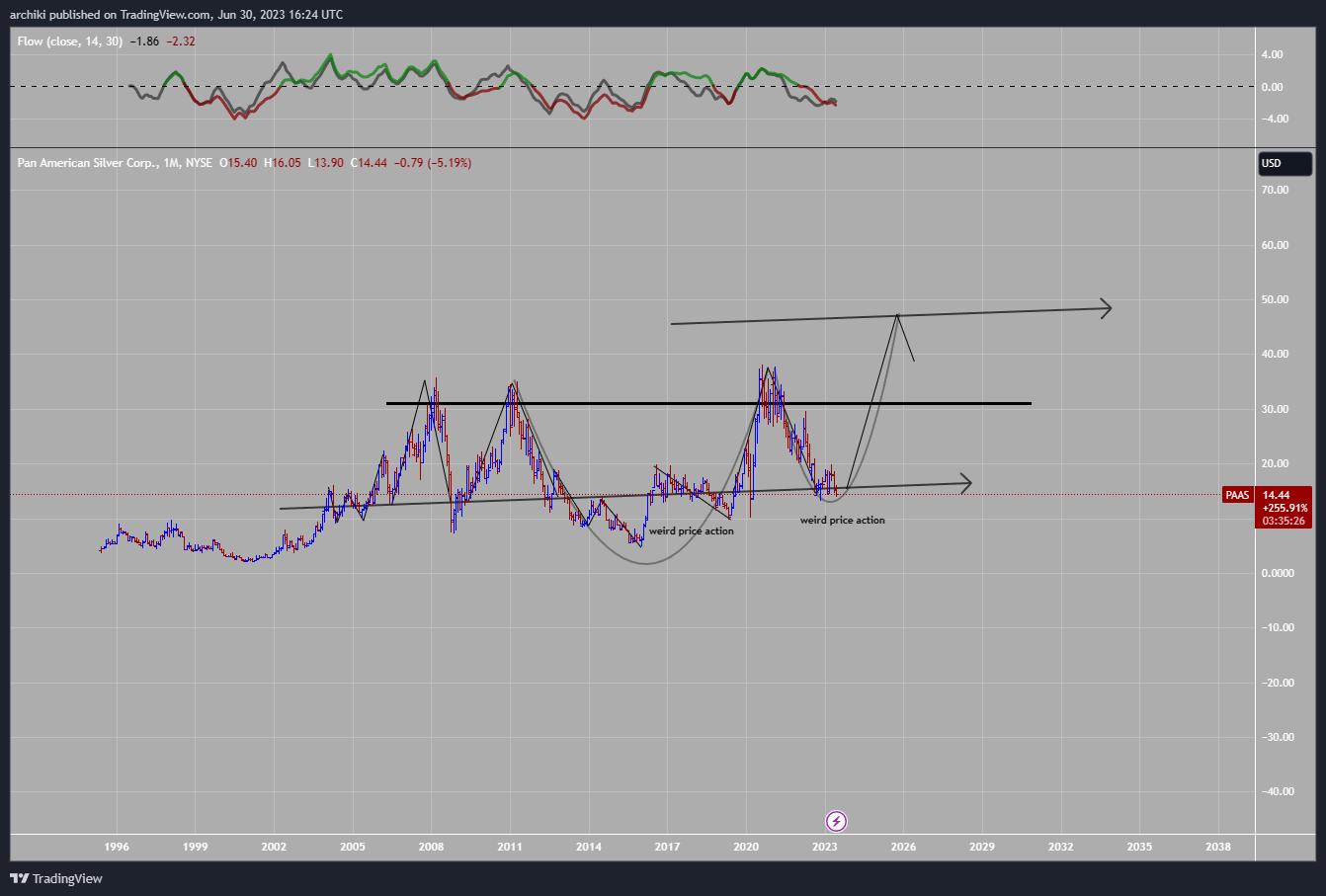This screenshot has width=1326, height=896.
Task: Click the right 'weird price action' annotation near 2023
Action: point(843,520)
